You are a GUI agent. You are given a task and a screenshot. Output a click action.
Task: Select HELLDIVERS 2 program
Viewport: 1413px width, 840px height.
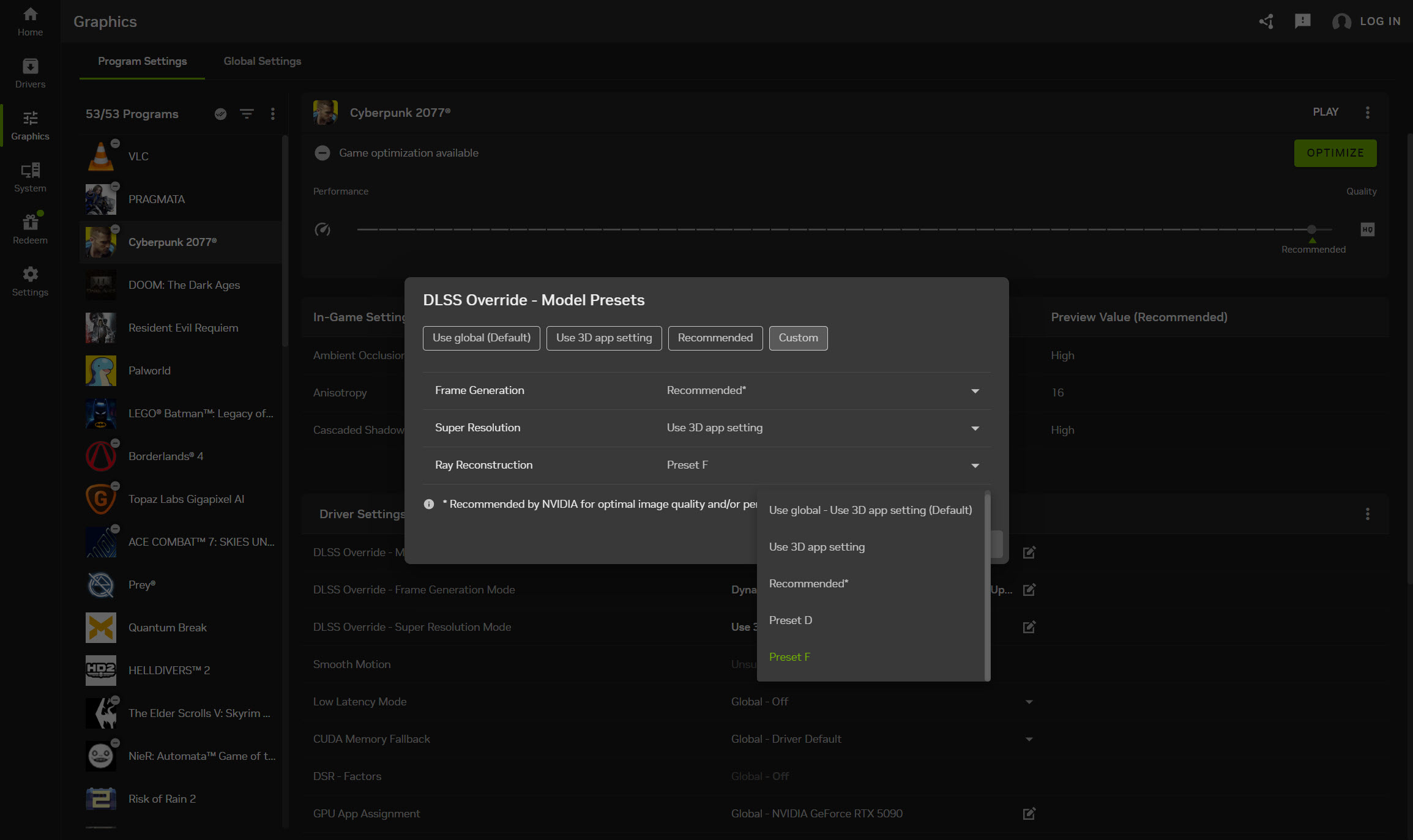click(x=181, y=671)
